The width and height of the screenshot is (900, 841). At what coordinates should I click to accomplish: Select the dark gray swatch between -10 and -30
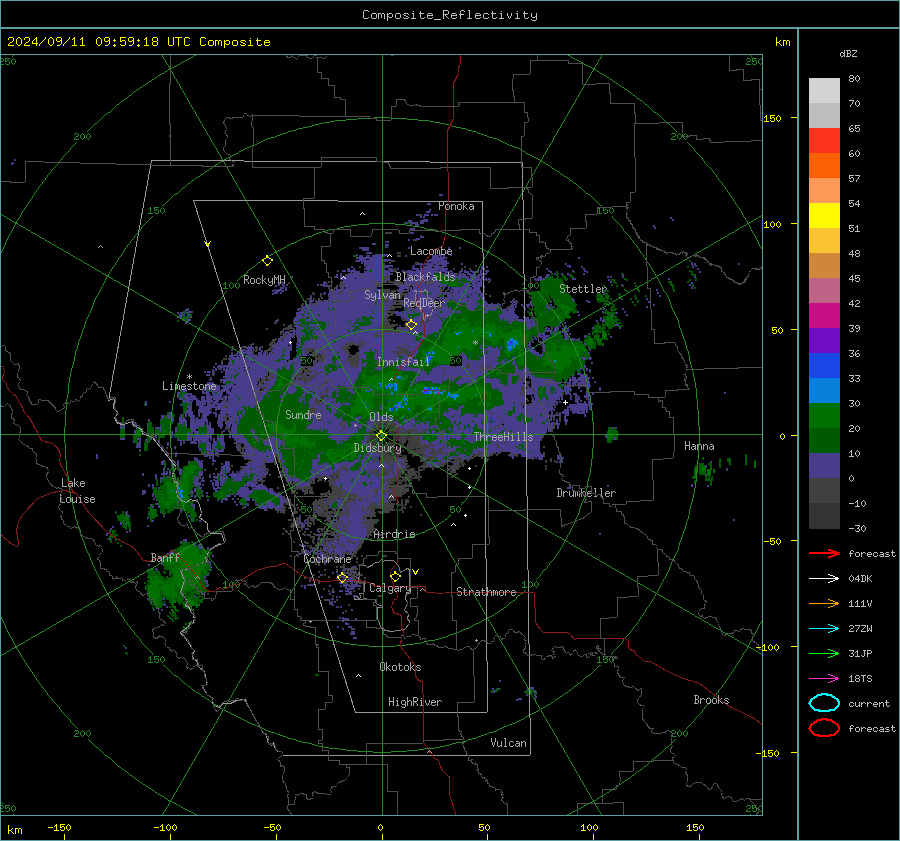(x=824, y=516)
